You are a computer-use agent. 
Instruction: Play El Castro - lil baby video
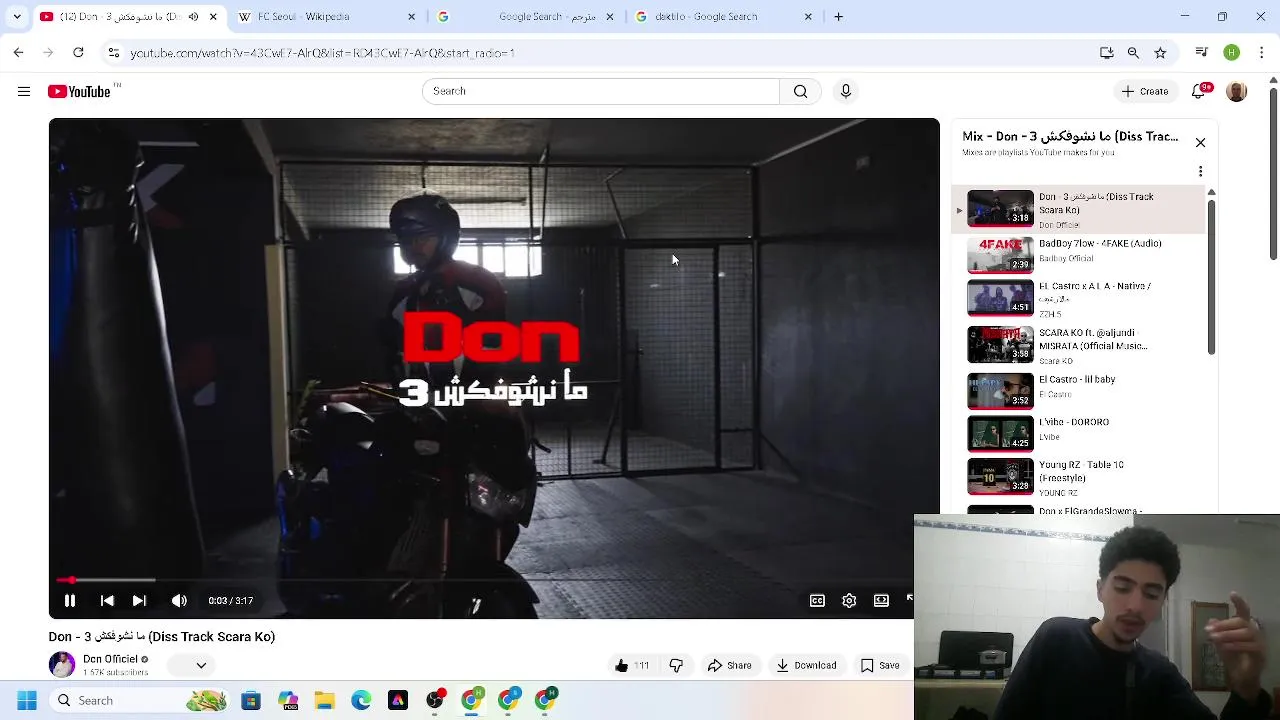pyautogui.click(x=1078, y=389)
